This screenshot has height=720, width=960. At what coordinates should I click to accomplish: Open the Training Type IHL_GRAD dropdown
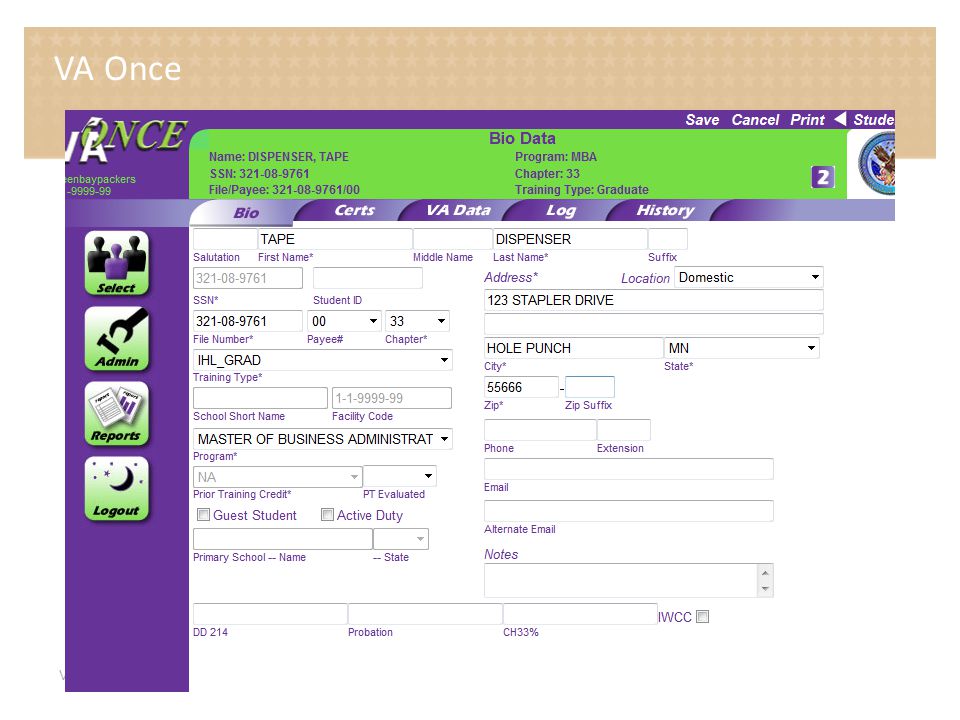click(x=322, y=359)
